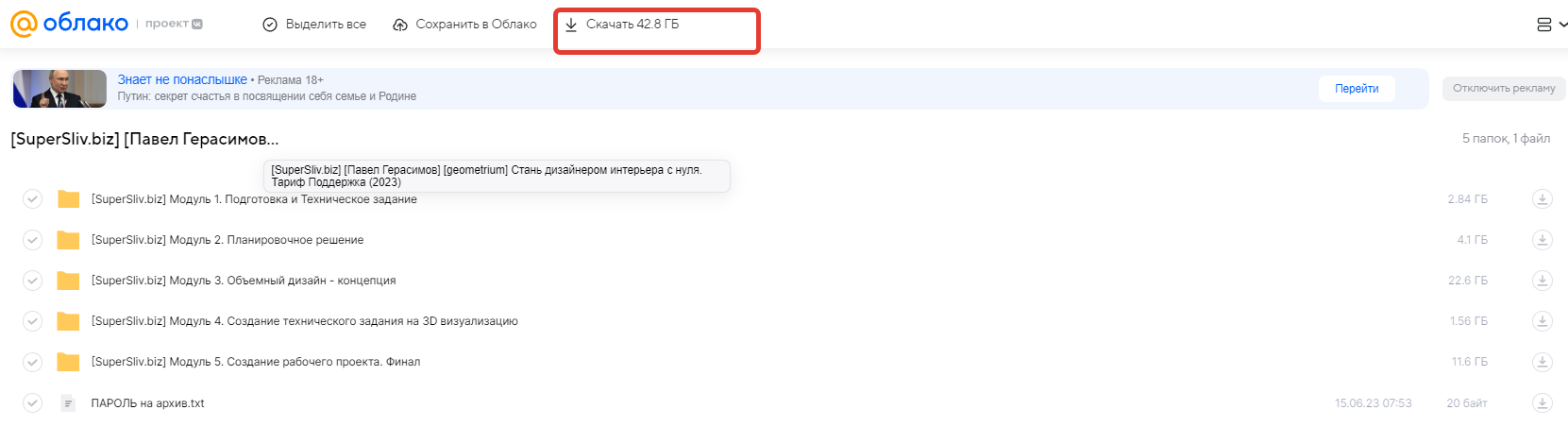Image resolution: width=1568 pixels, height=444 pixels.
Task: Select the Модуль 2 folder checkbox
Action: tap(32, 240)
